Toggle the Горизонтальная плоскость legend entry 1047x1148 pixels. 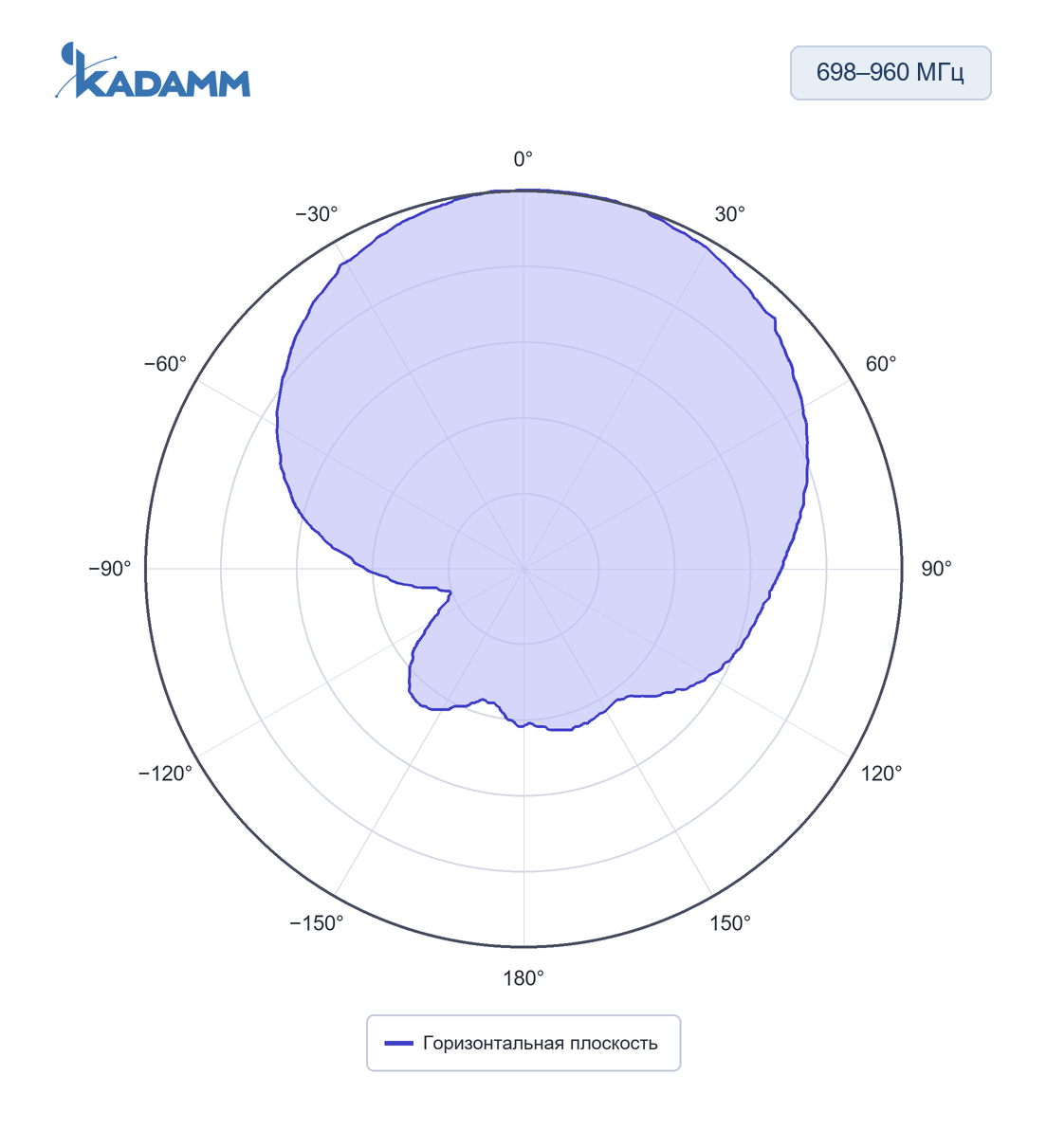[523, 1043]
